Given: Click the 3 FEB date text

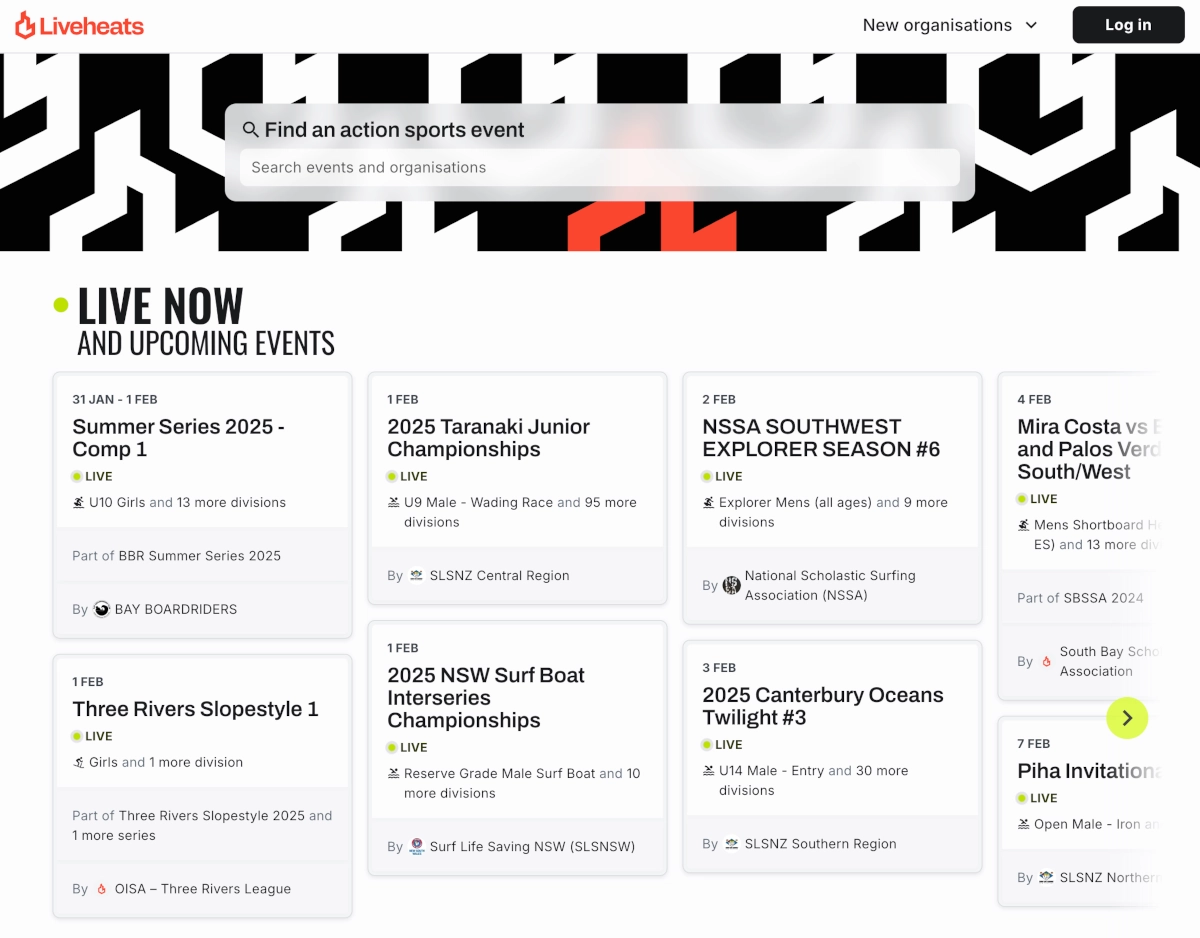Looking at the screenshot, I should tap(719, 668).
